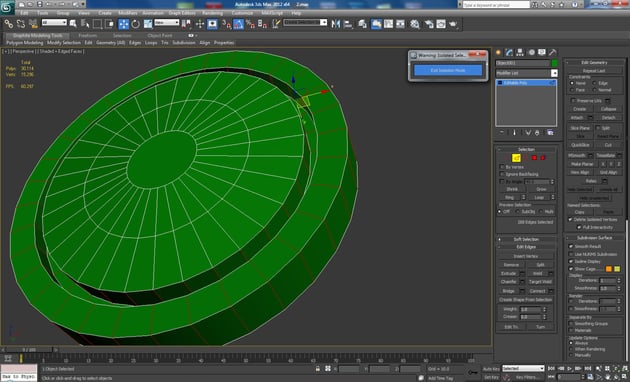630x382 pixels.
Task: Select the Unlink Selection tool
Action: 20,24
